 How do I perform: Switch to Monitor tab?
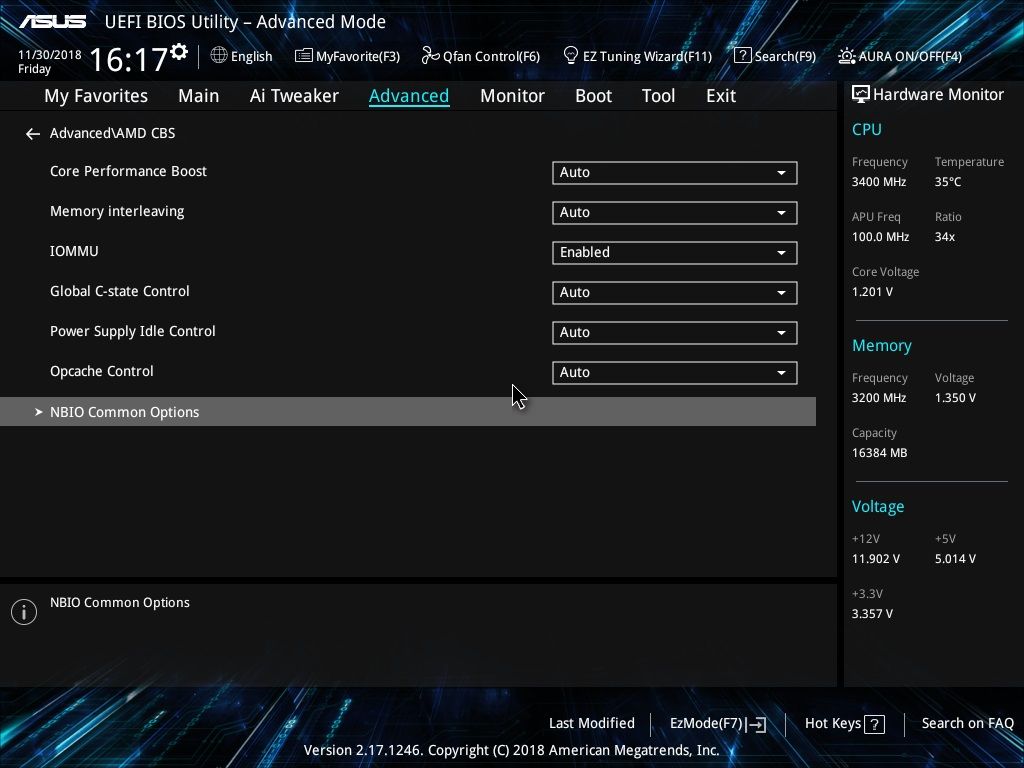512,96
